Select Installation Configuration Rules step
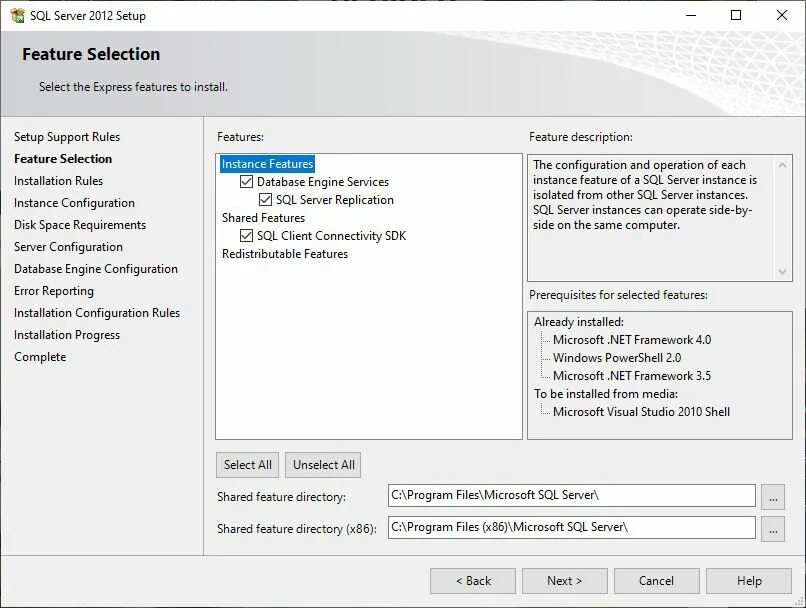 [97, 313]
